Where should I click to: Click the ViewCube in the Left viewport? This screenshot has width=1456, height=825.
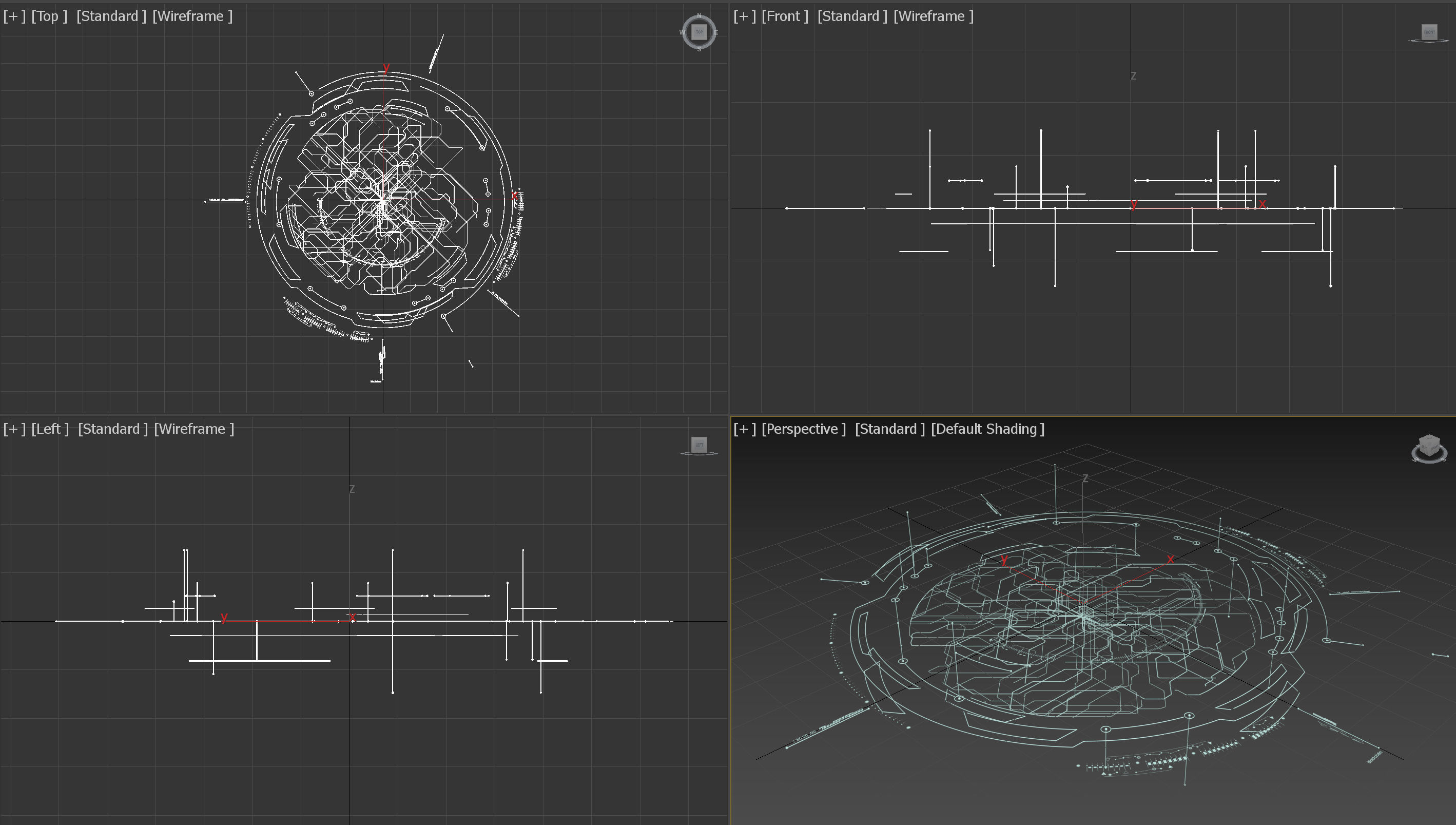[x=700, y=446]
